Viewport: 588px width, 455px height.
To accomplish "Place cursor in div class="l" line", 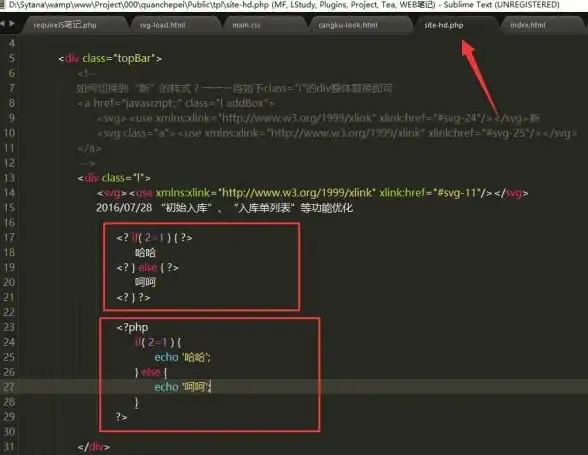I will 114,178.
